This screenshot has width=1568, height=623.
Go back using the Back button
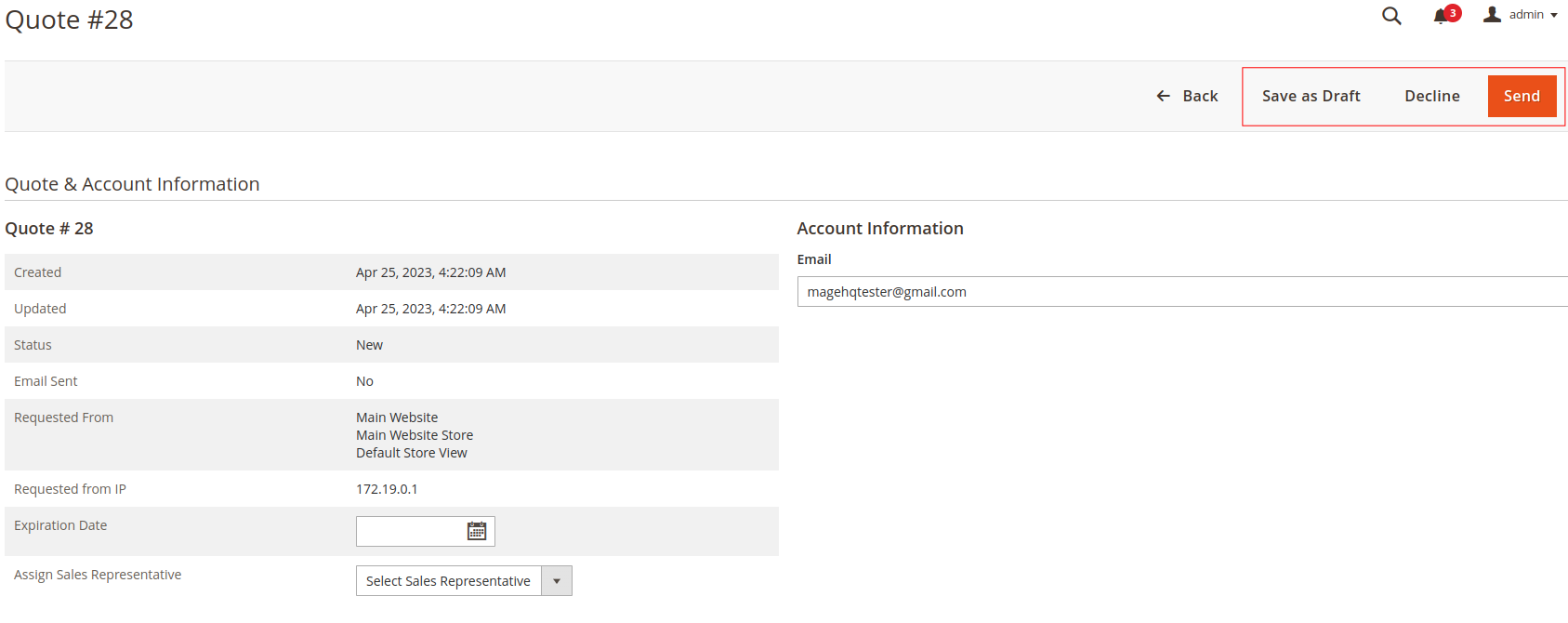(x=1187, y=96)
